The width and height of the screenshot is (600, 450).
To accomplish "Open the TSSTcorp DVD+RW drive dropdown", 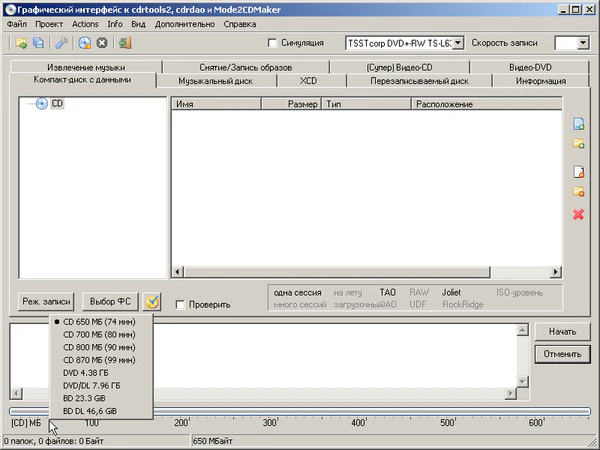I will (x=458, y=44).
